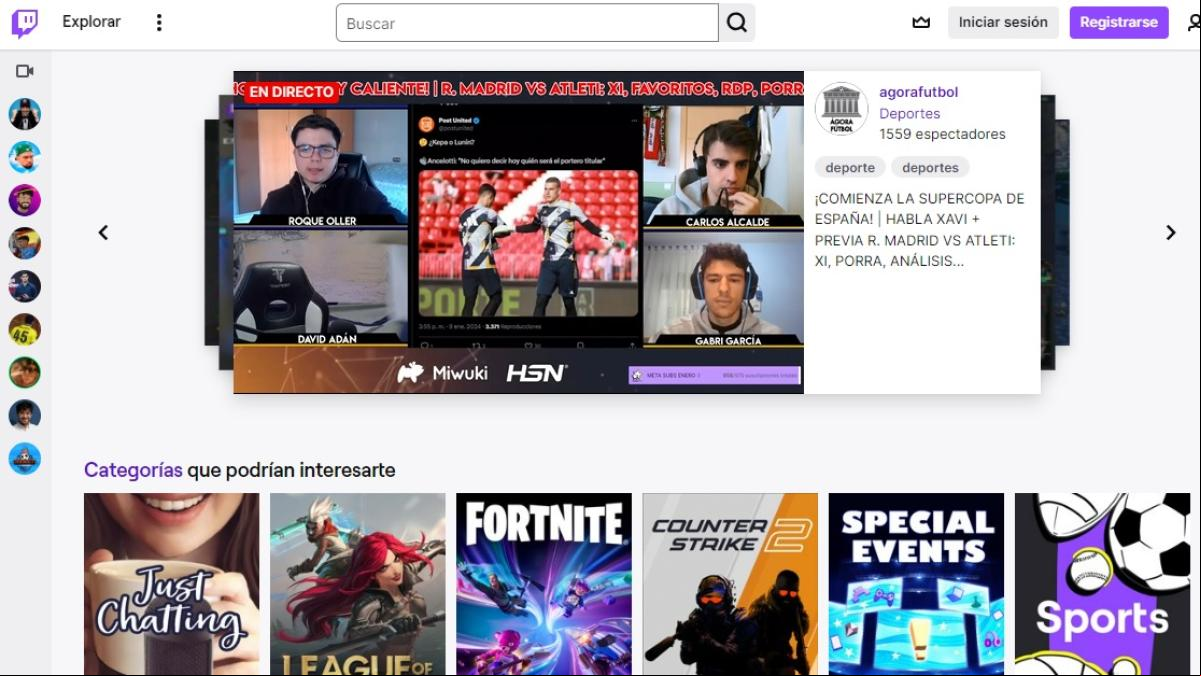Click the camera icon in the sidebar
Image resolution: width=1201 pixels, height=676 pixels.
25,71
